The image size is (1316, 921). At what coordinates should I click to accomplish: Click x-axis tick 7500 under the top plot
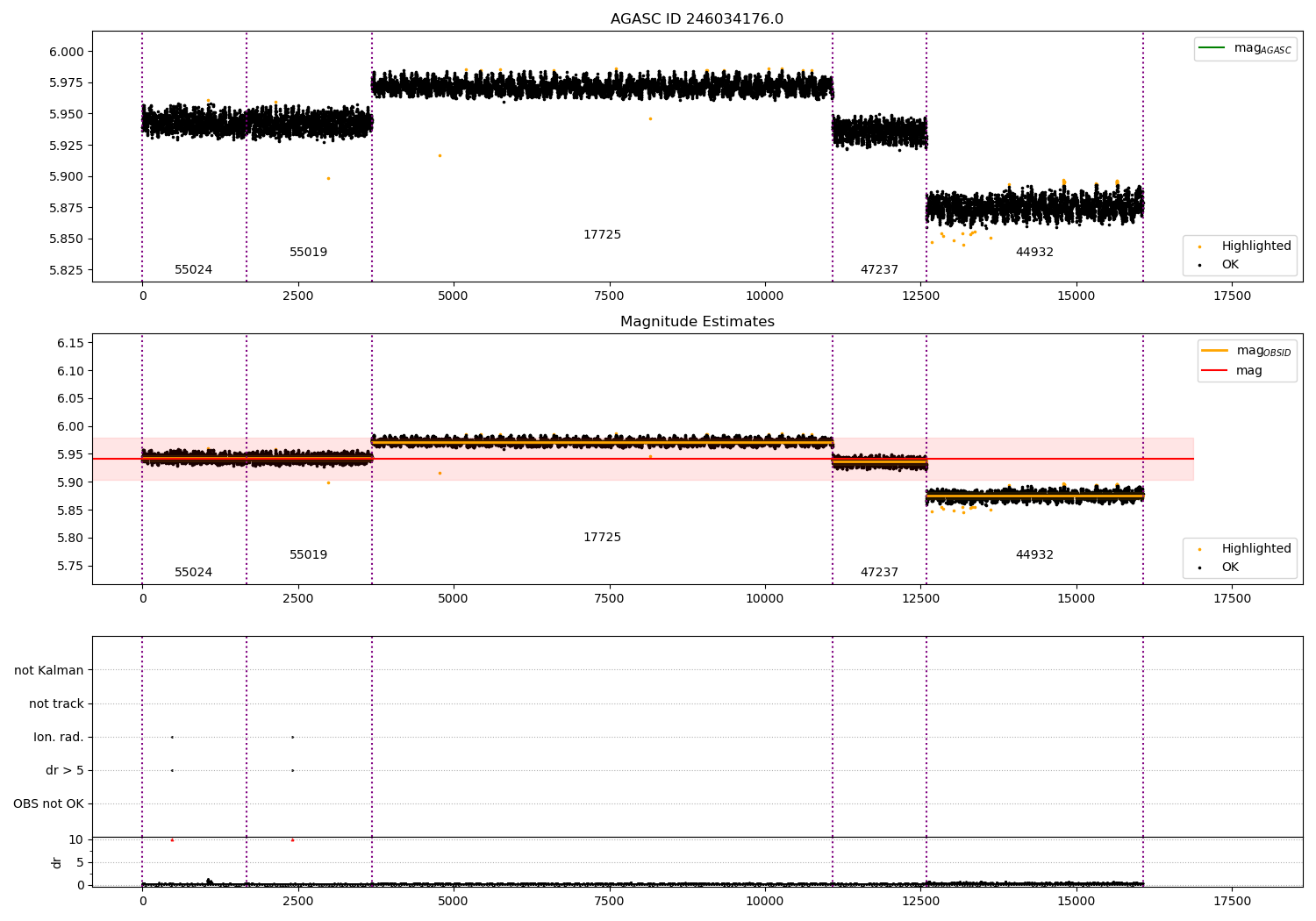click(x=609, y=296)
